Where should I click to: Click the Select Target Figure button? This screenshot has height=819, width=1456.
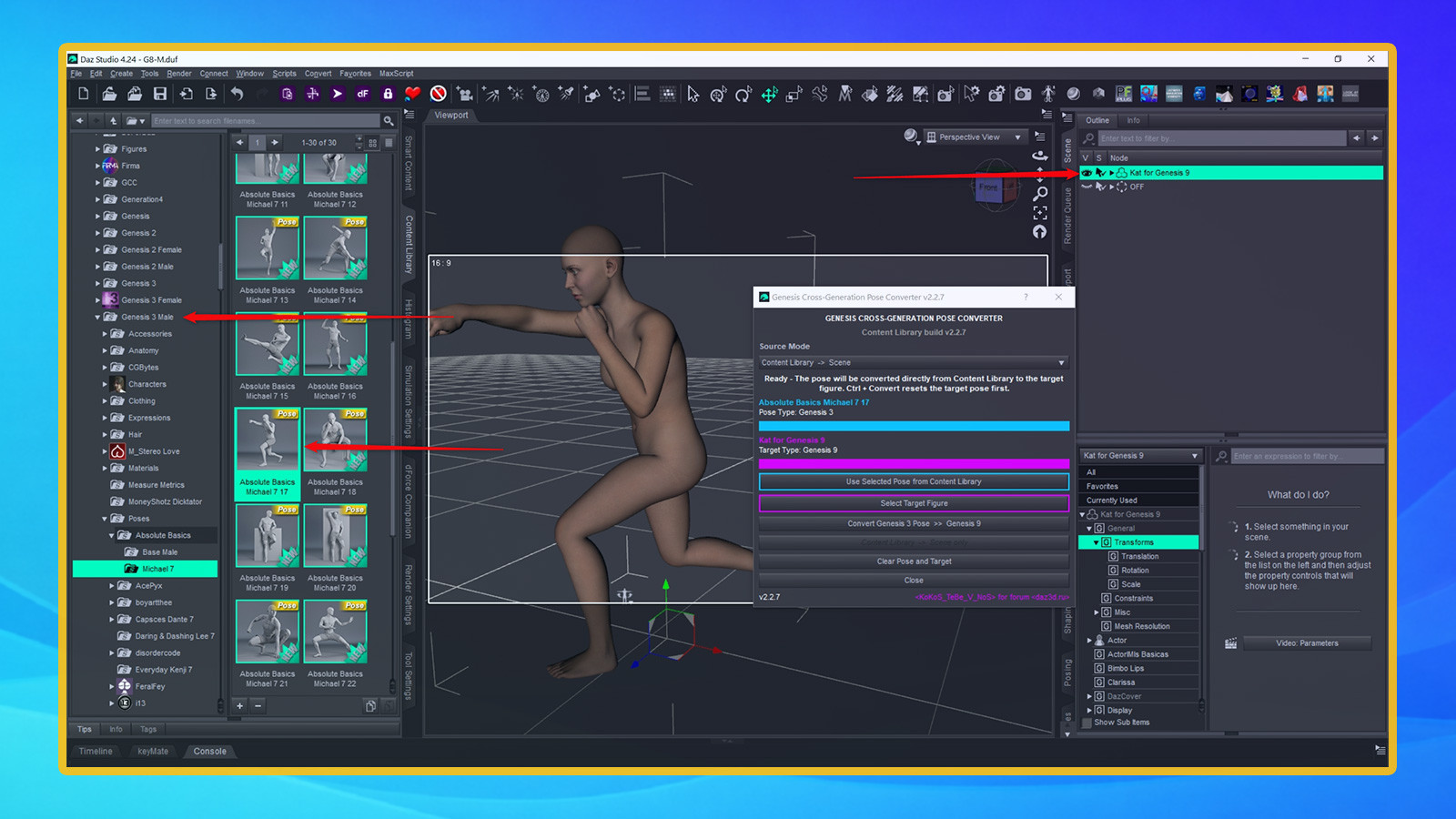point(914,503)
